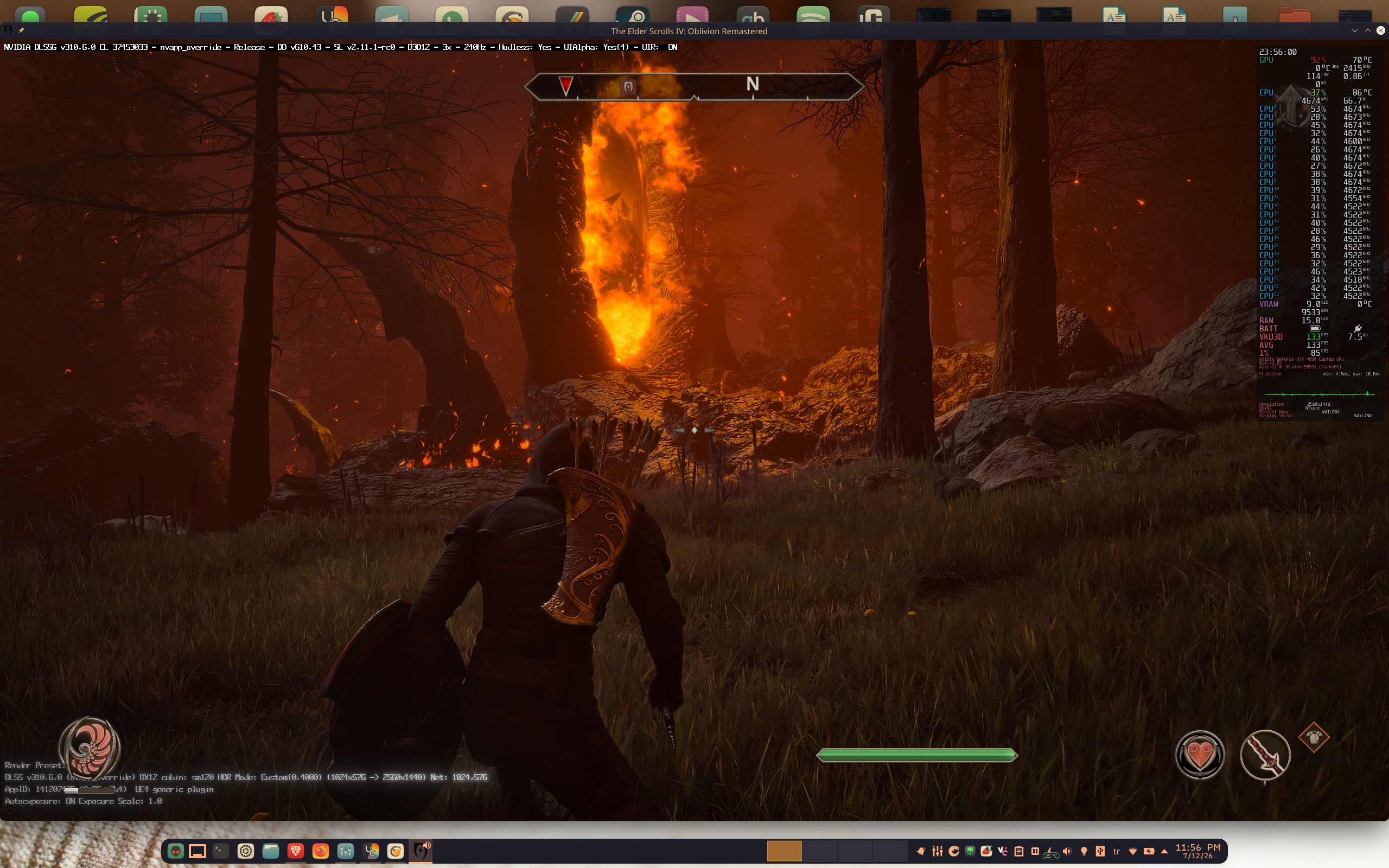Open the volume speaker tray icon
1389x868 pixels.
pos(1068,851)
